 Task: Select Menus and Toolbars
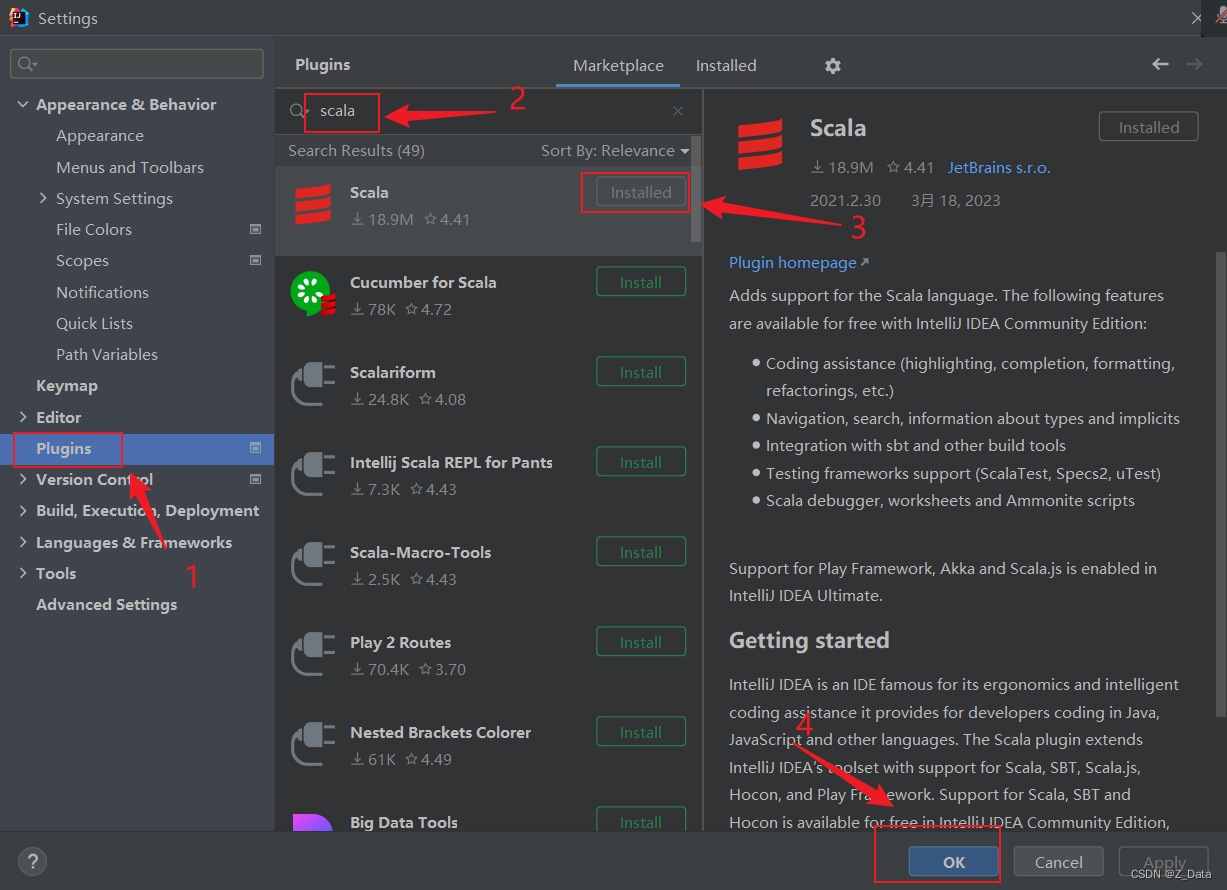click(x=130, y=168)
